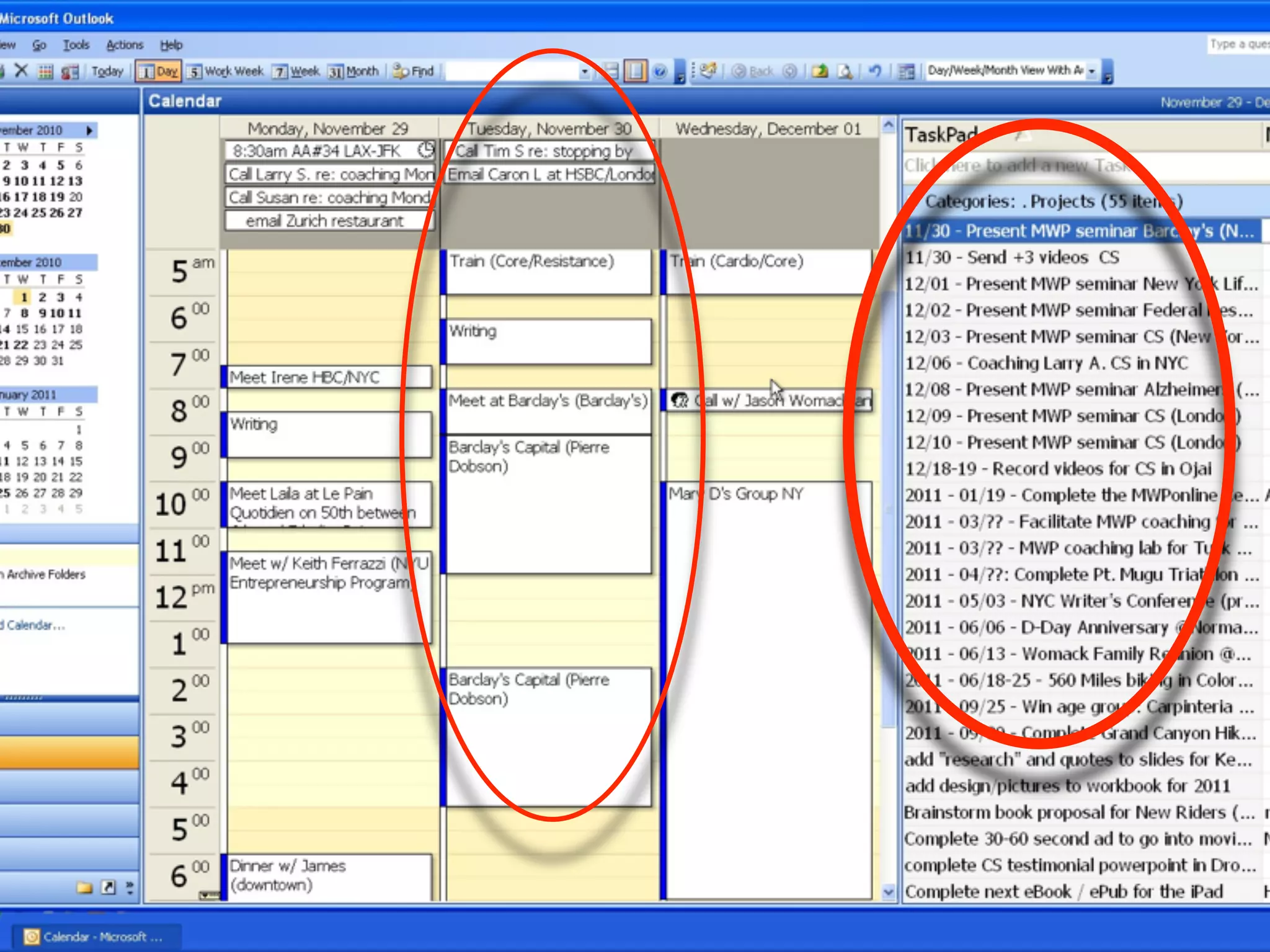Click the Delete X icon in toolbar
This screenshot has height=952, width=1270.
(21, 71)
